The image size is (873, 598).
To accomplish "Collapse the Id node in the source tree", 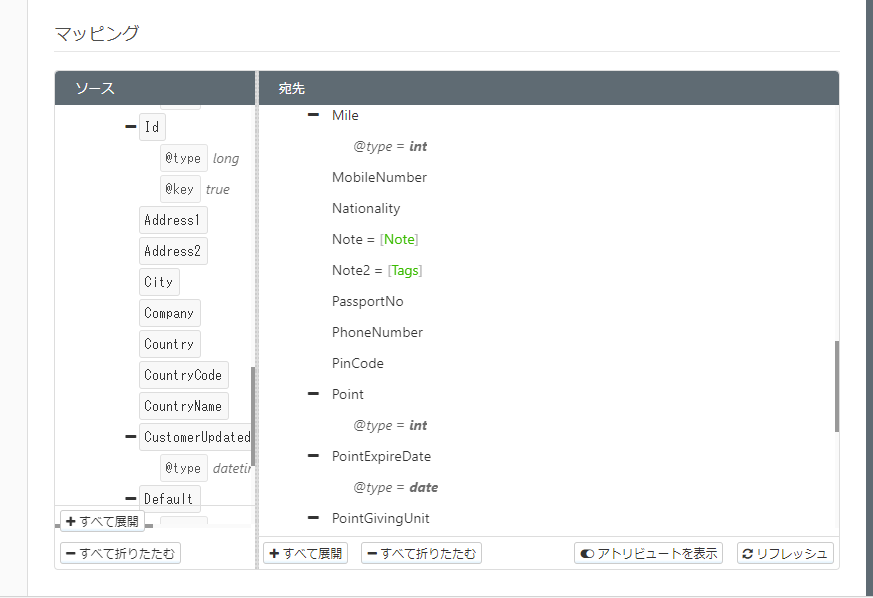I will point(129,126).
